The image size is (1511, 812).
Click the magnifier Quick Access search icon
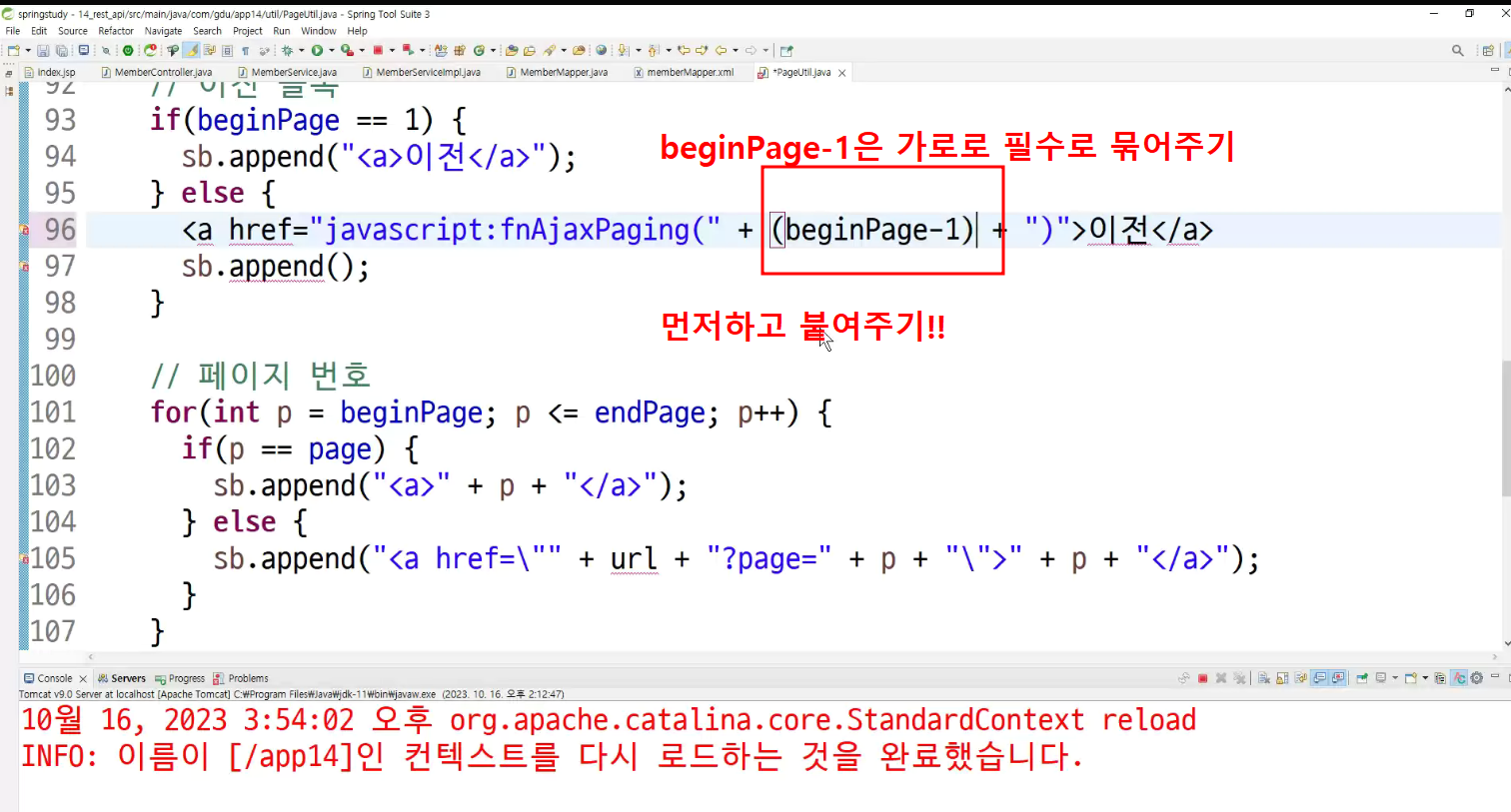tap(1458, 50)
